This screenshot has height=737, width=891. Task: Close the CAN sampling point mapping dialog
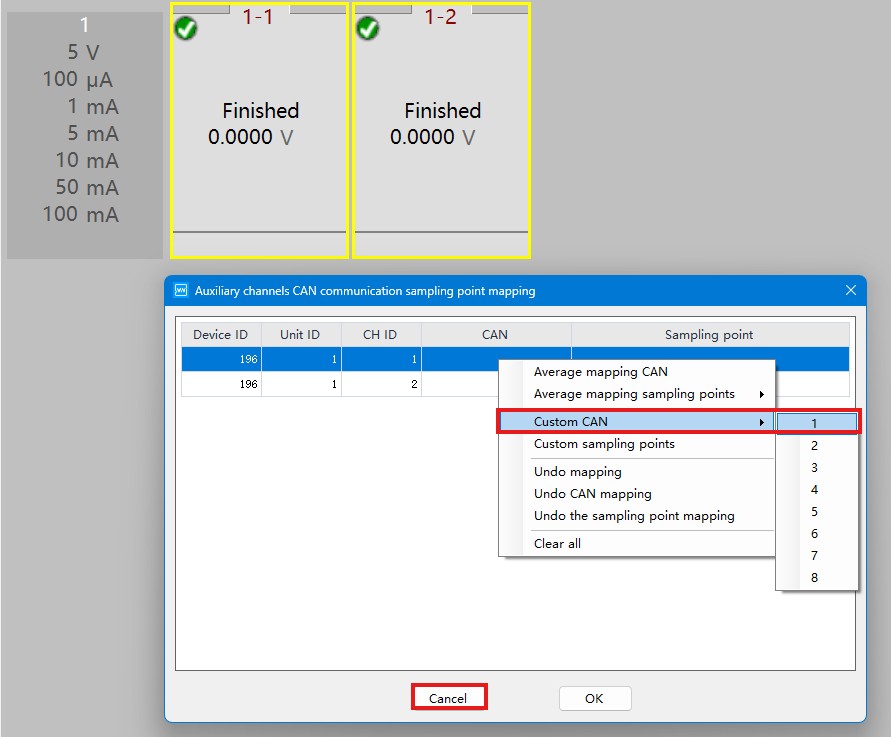[x=850, y=291]
